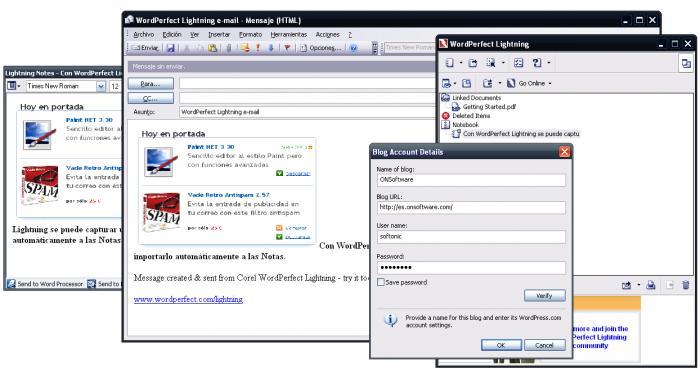Image resolution: width=700 pixels, height=370 pixels.
Task: Click the Password field
Action: [x=471, y=268]
